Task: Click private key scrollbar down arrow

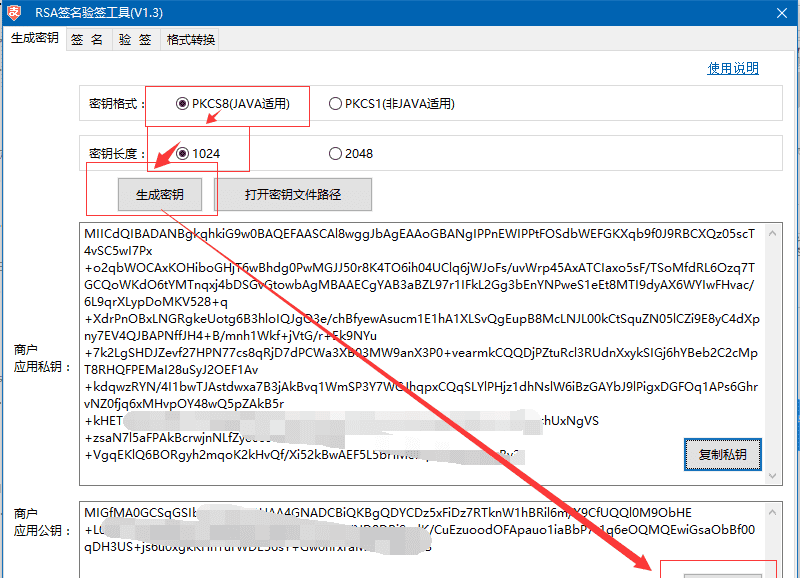Action: (x=772, y=475)
